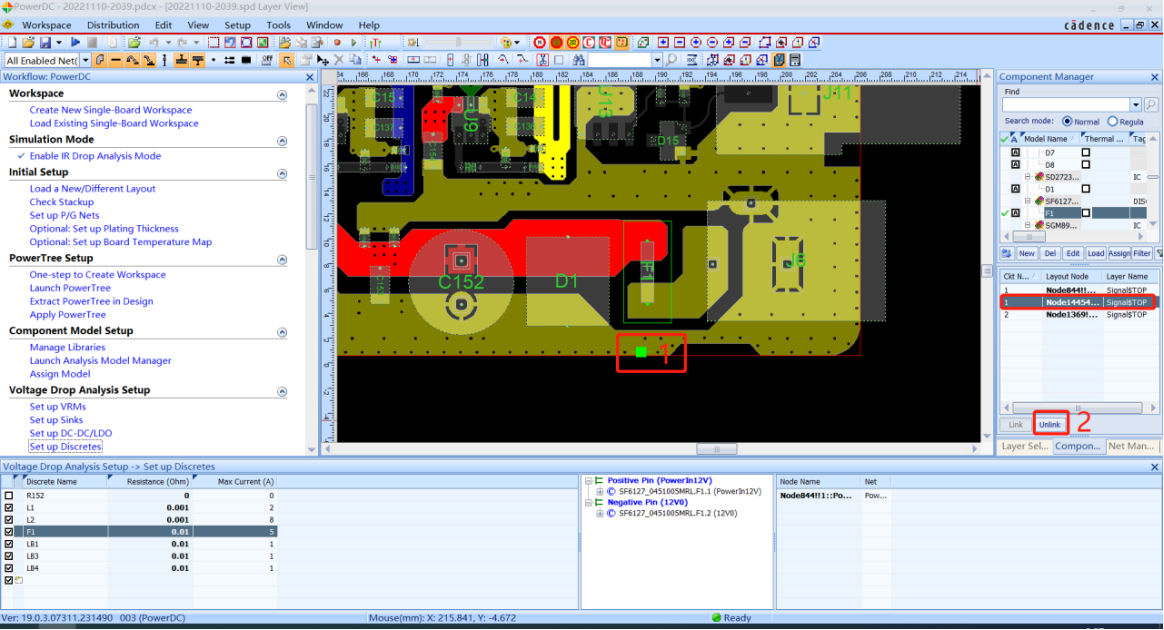The image size is (1164, 630).
Task: Collapse the PowerTree Setup section
Action: [x=282, y=260]
